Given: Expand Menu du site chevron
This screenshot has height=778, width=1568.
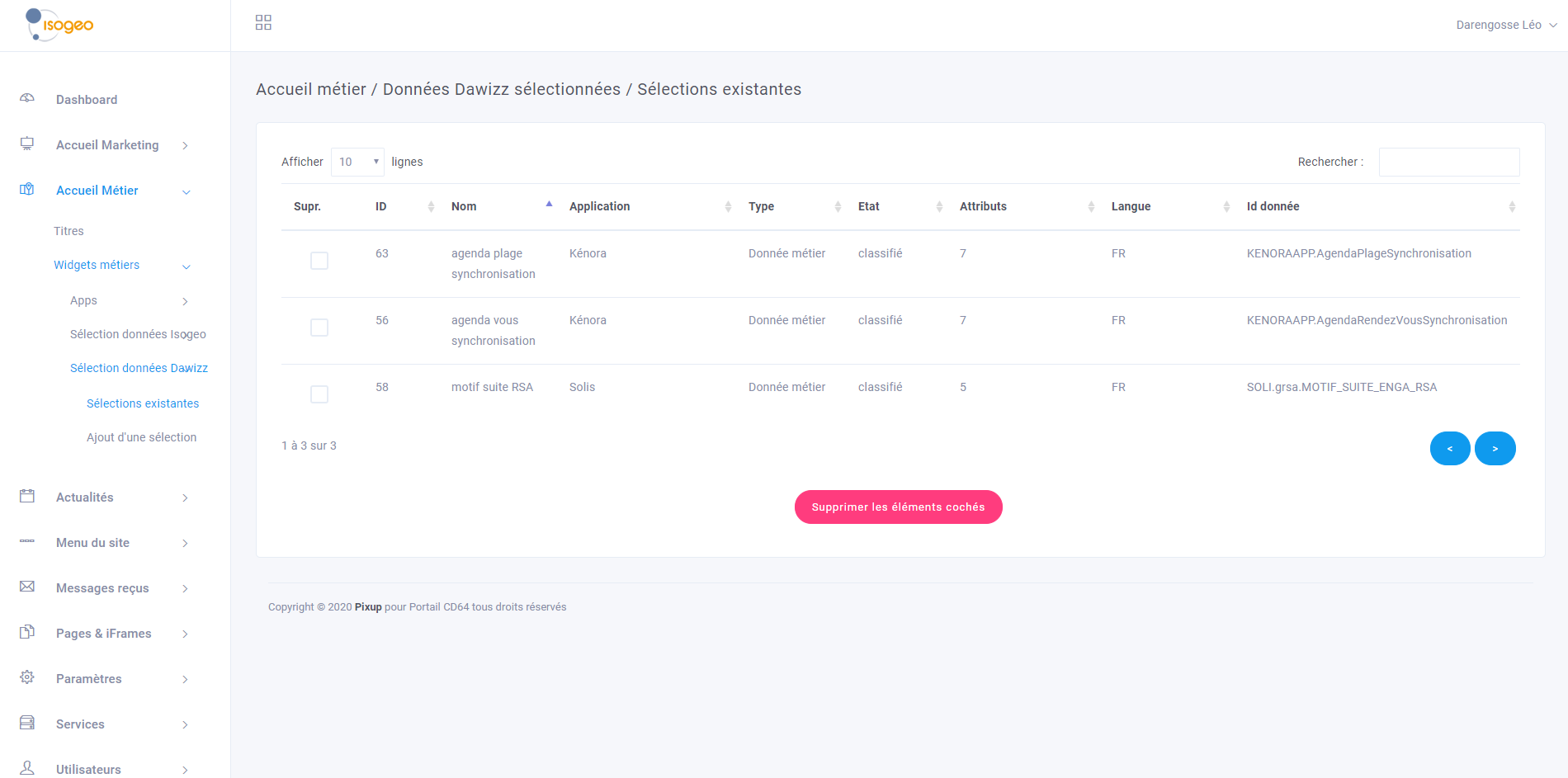Looking at the screenshot, I should [x=185, y=543].
